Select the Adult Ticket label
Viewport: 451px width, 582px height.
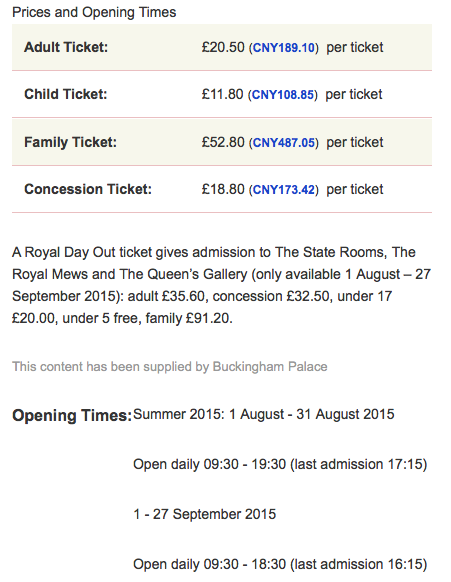click(x=66, y=47)
